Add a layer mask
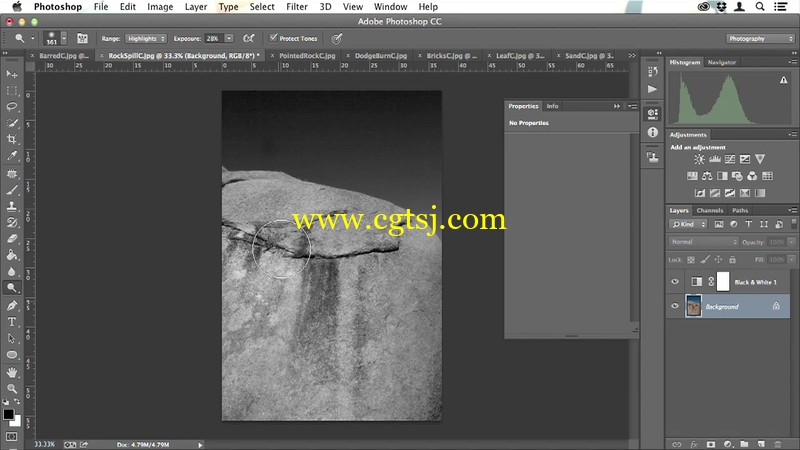The width and height of the screenshot is (800, 450). [711, 444]
